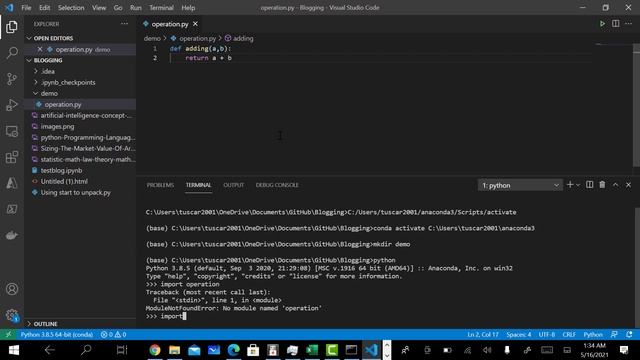Click the editor vertical scrollbar
The image size is (640, 360).
pyautogui.click(x=636, y=105)
